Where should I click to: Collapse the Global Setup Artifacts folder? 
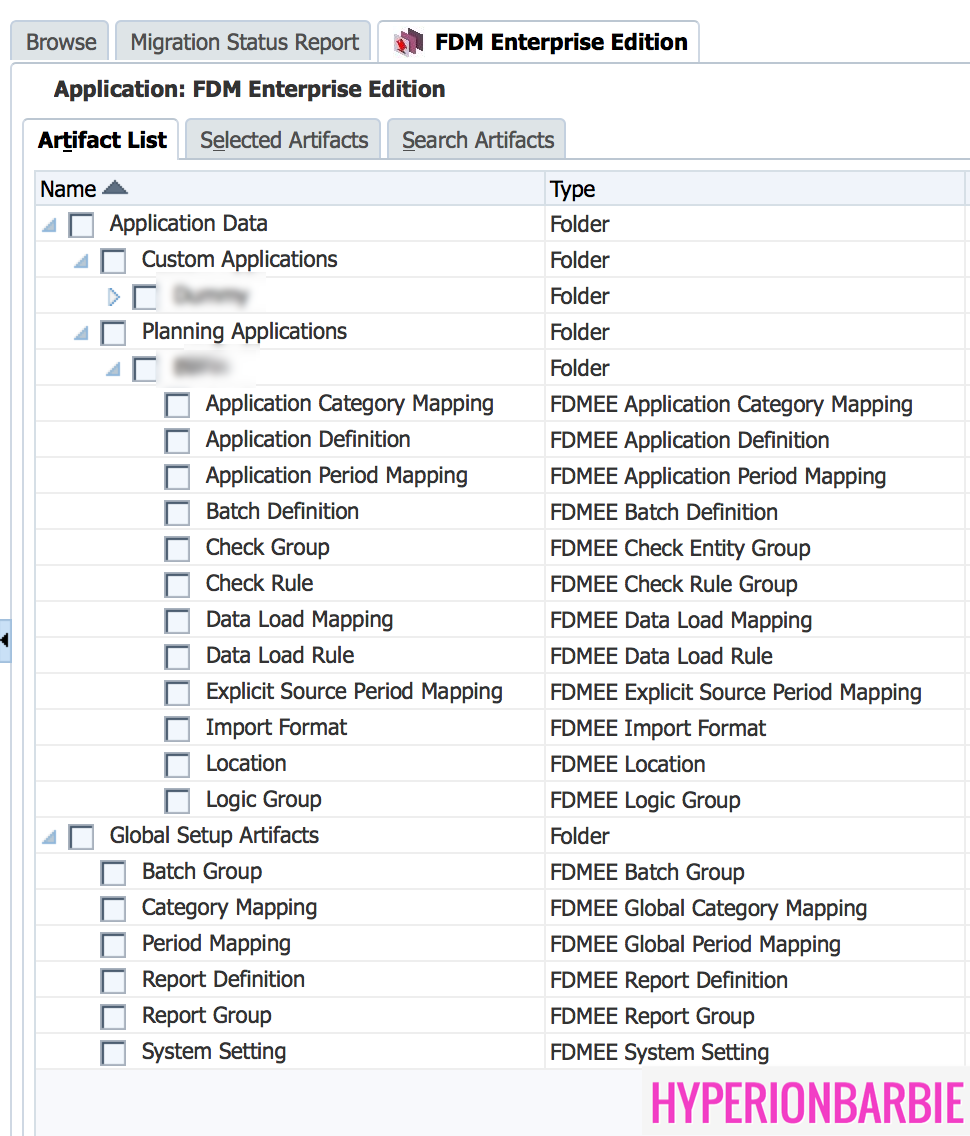(49, 838)
